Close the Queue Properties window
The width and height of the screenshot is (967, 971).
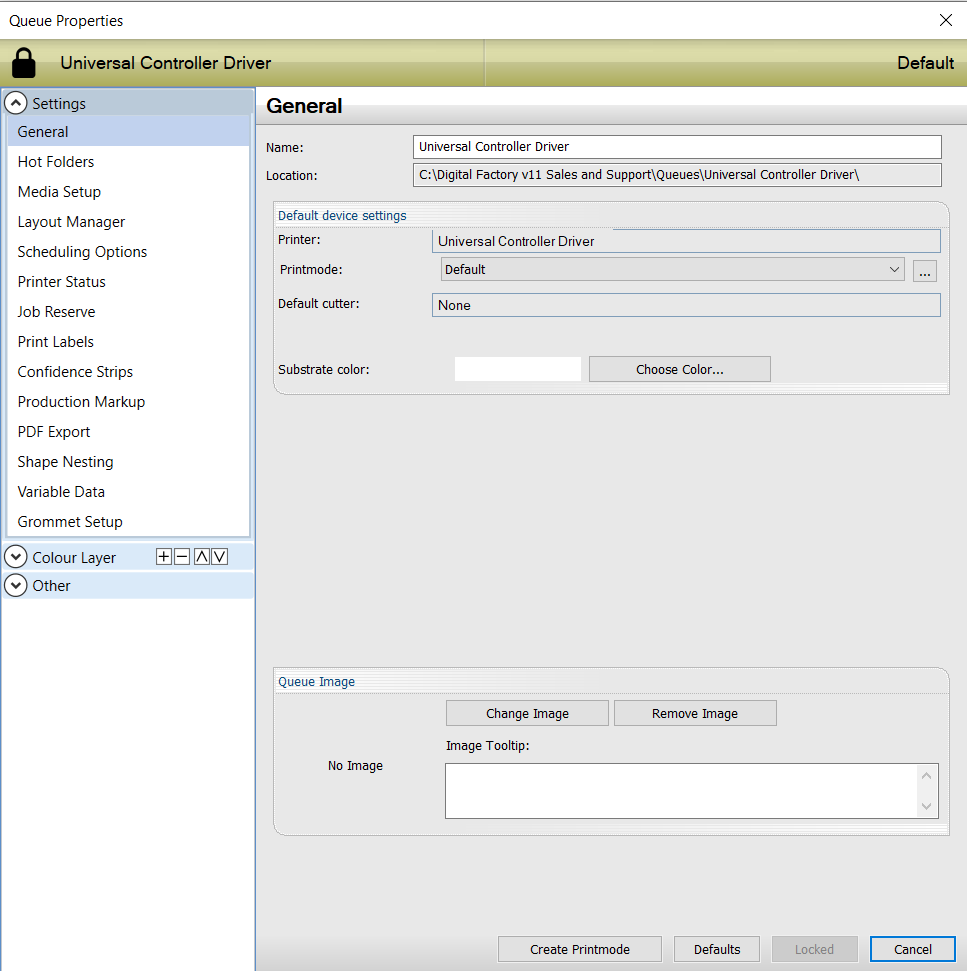click(945, 20)
